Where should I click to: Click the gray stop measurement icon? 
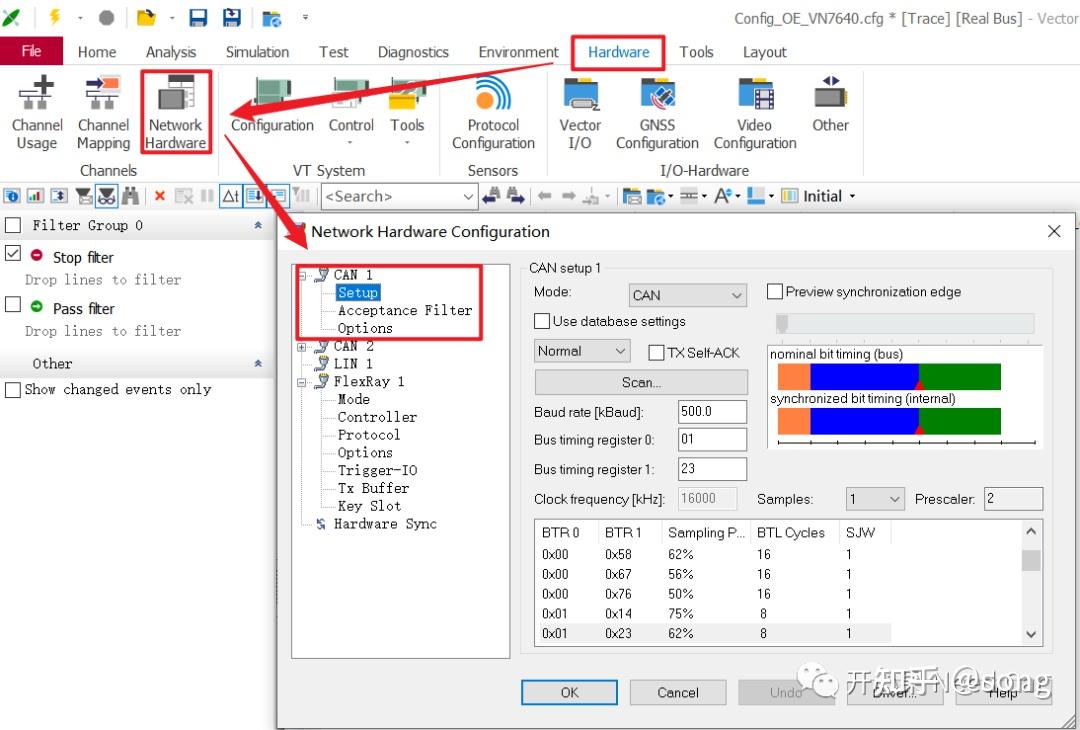tap(106, 17)
